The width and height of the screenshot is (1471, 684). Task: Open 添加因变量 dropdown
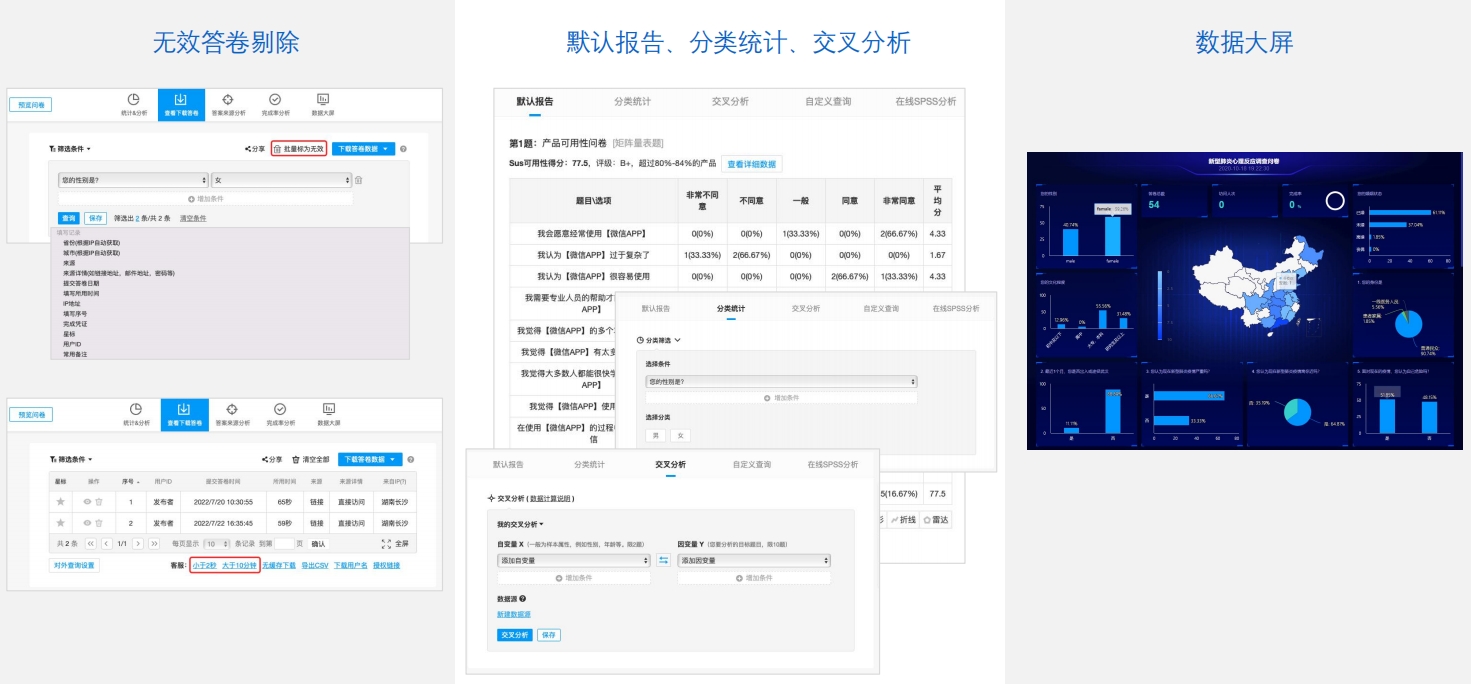tap(754, 561)
